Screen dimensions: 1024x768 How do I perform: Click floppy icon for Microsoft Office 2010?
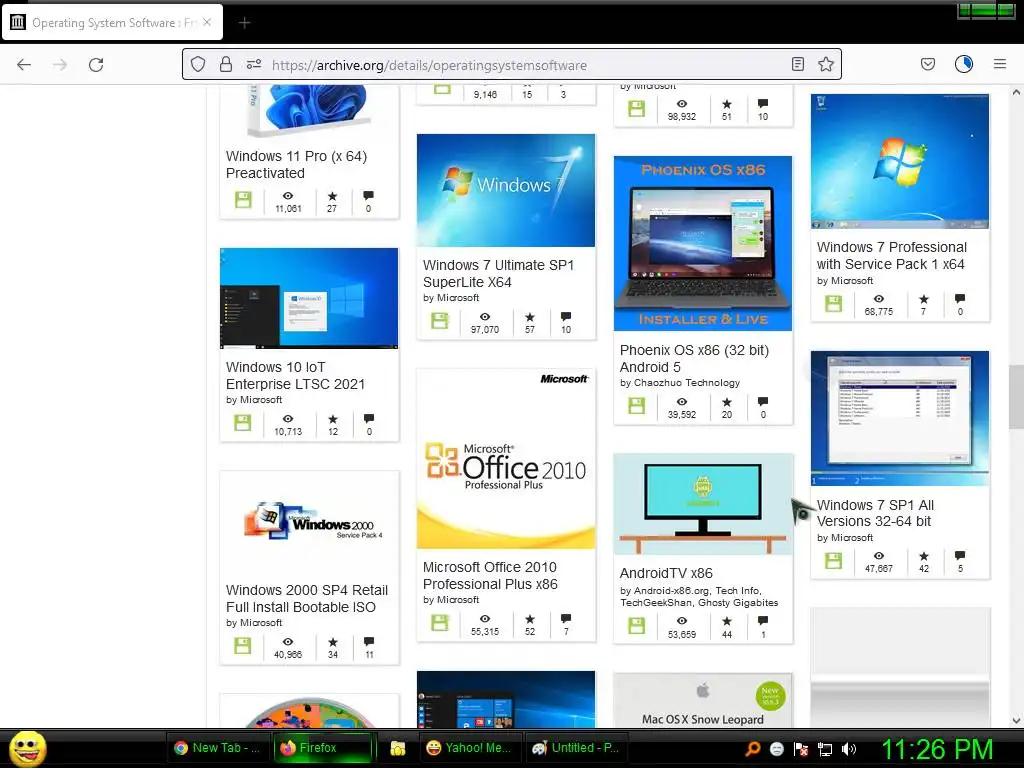click(x=440, y=623)
